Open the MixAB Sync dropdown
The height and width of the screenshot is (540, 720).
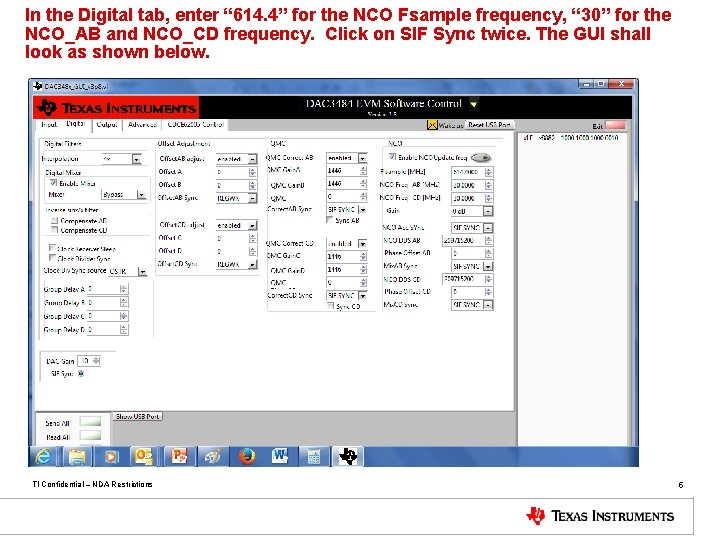488,266
